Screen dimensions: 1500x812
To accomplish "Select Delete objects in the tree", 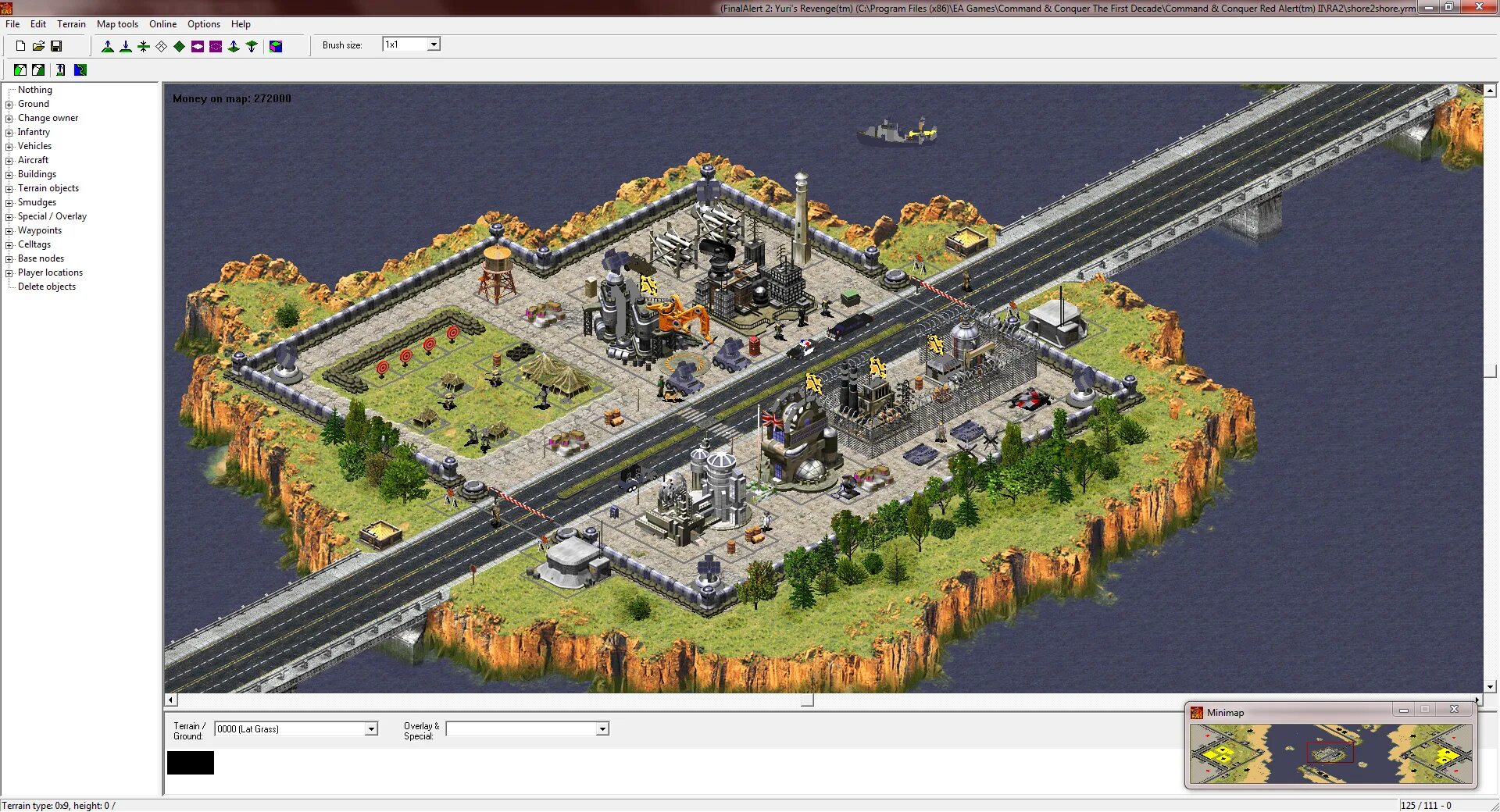I will pyautogui.click(x=47, y=287).
